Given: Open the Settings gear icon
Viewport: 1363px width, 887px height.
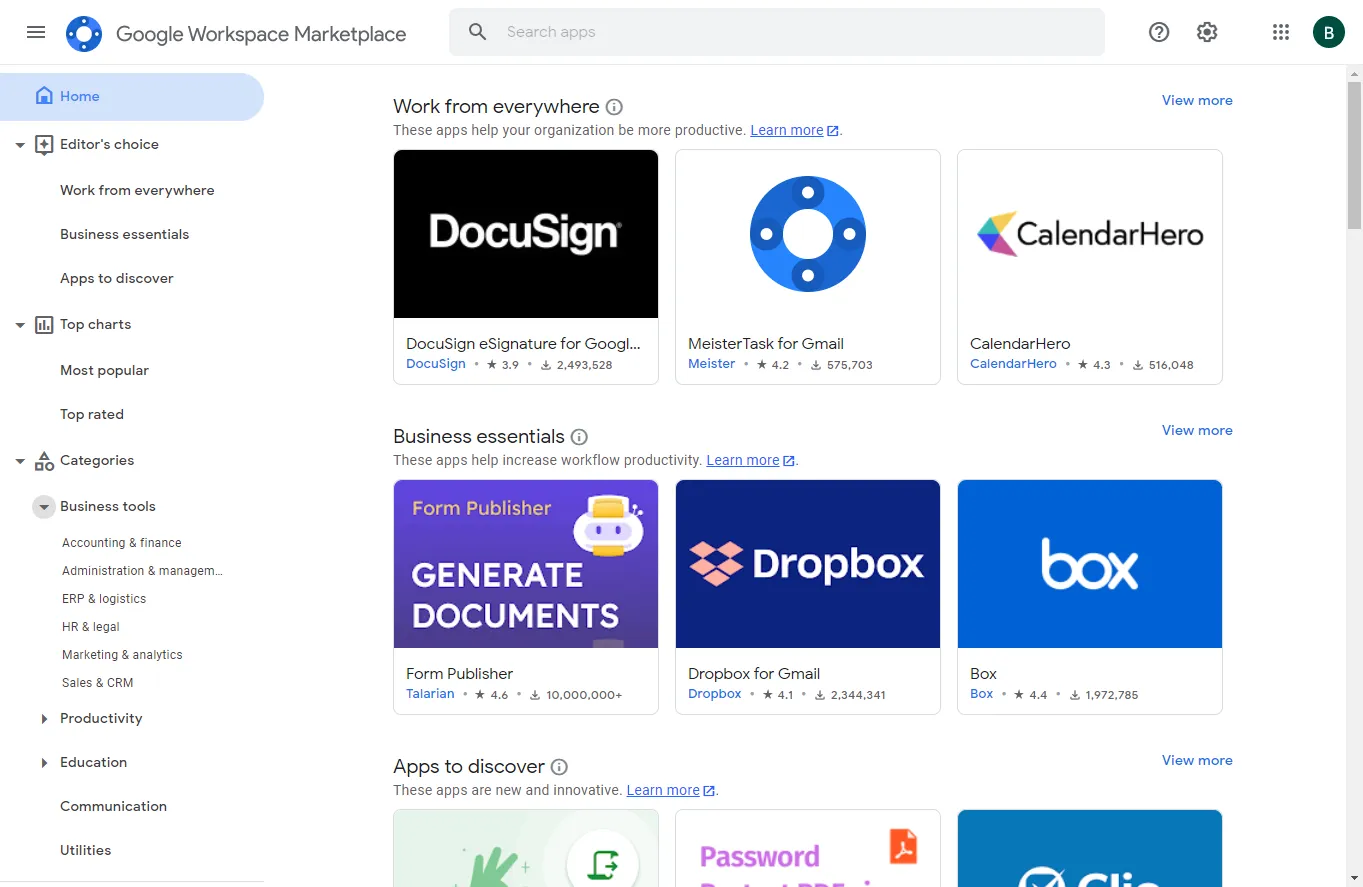Looking at the screenshot, I should [x=1207, y=32].
